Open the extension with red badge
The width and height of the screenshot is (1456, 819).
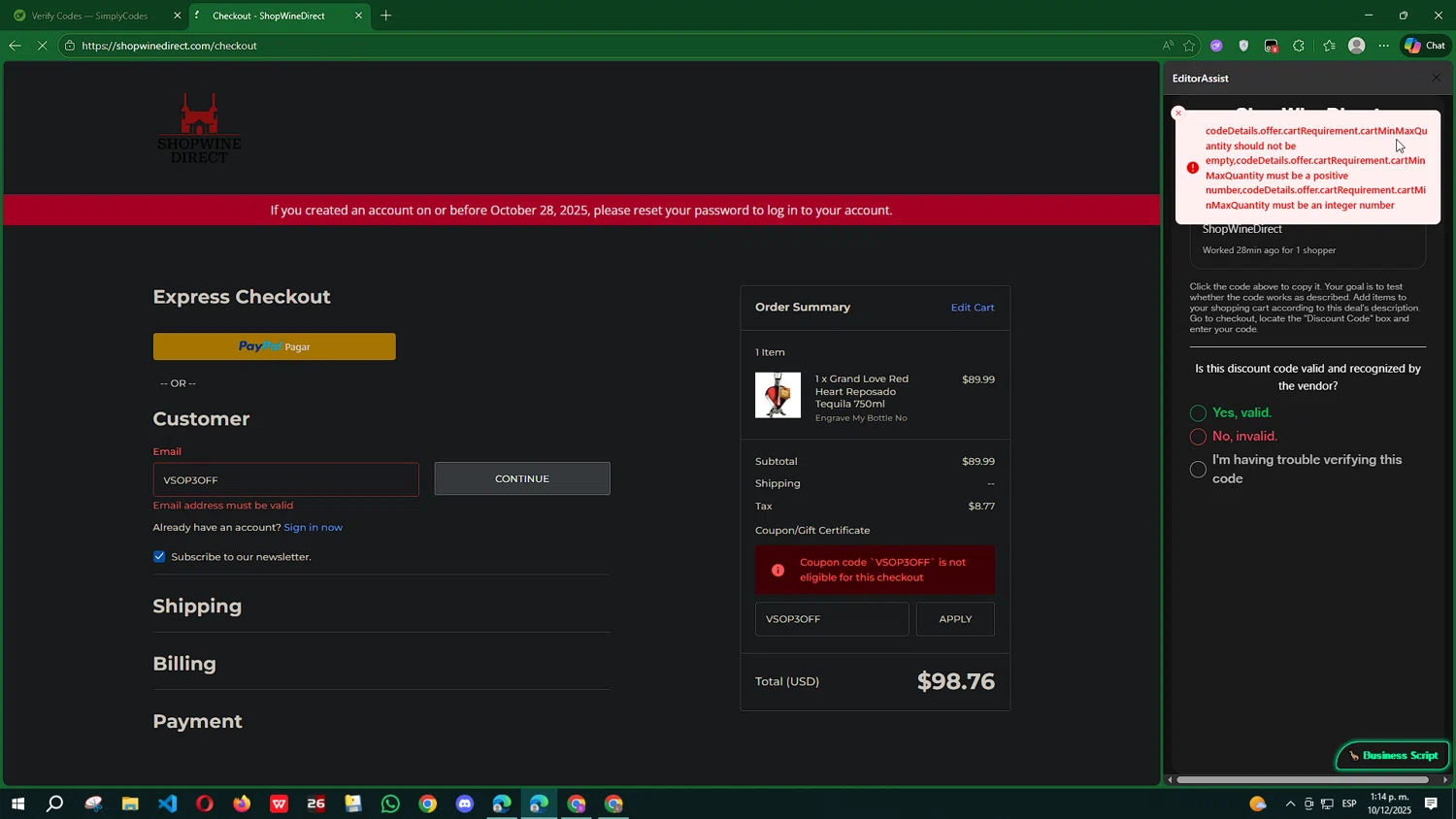[1272, 46]
